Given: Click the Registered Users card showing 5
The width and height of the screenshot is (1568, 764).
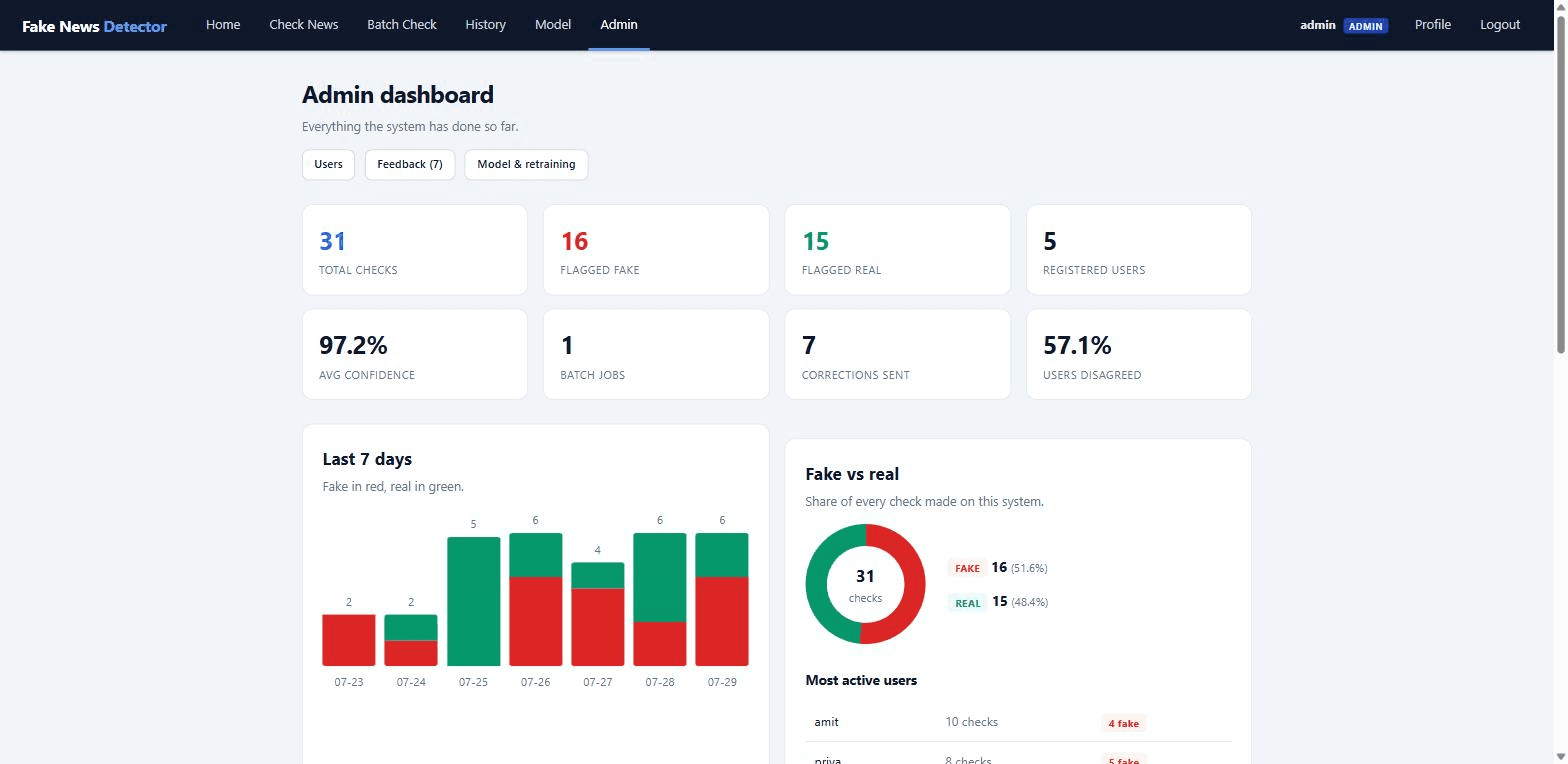Looking at the screenshot, I should (1139, 250).
